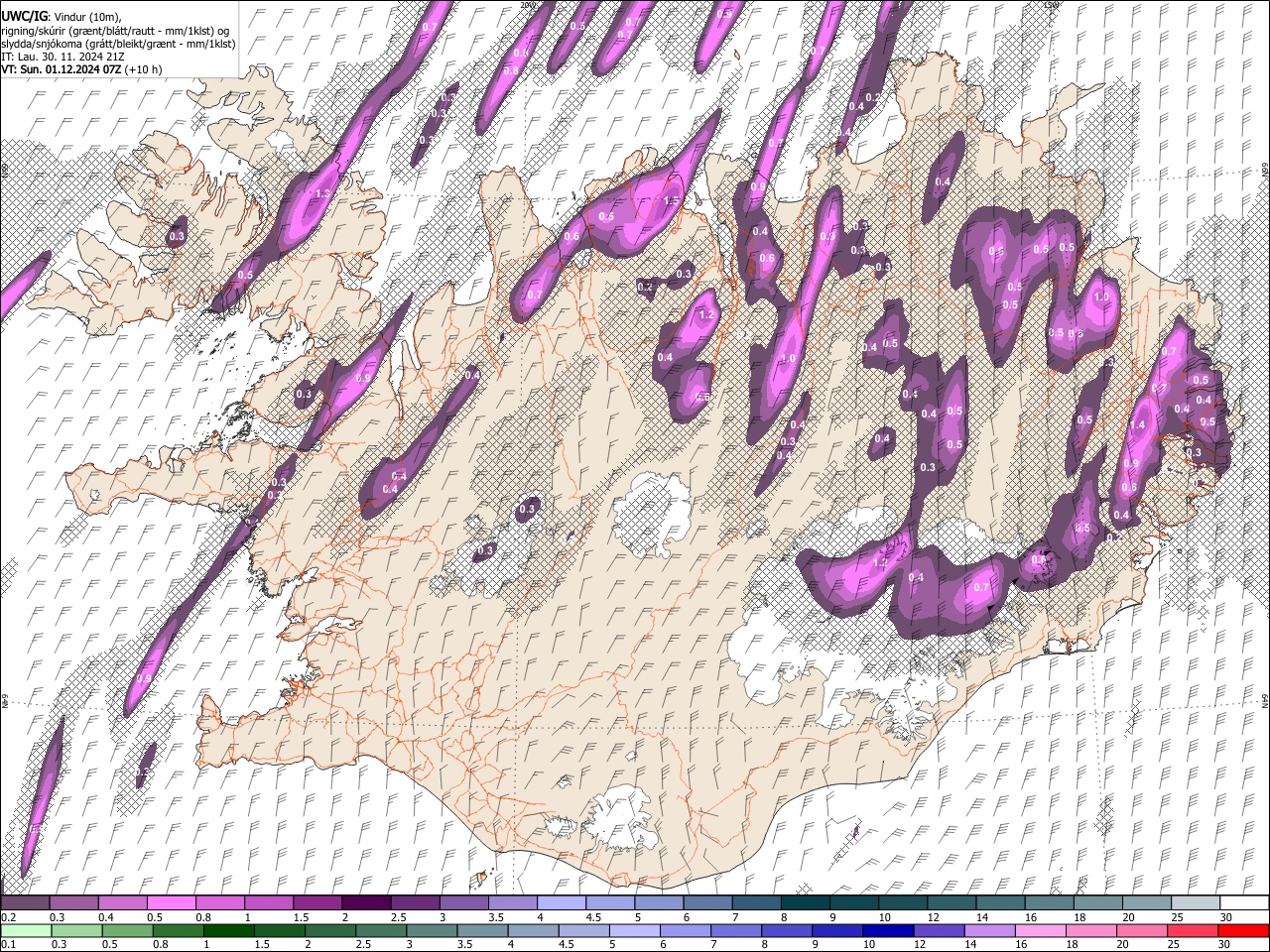Click lower legend swatch between 14 and 16
The image size is (1270, 952).
pos(990,930)
